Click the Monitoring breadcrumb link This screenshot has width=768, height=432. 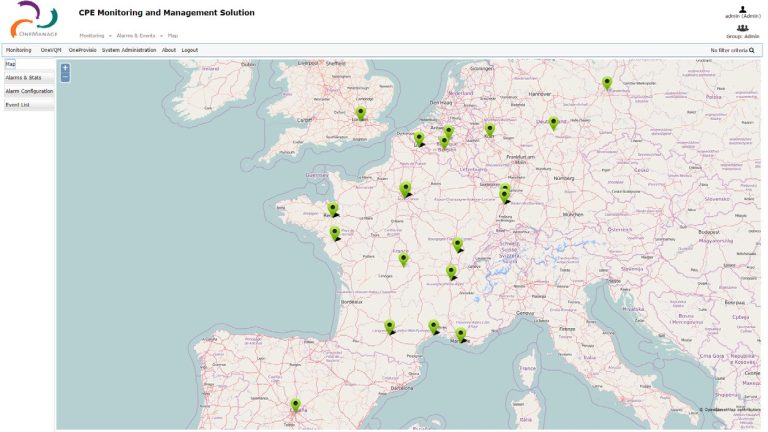point(92,36)
